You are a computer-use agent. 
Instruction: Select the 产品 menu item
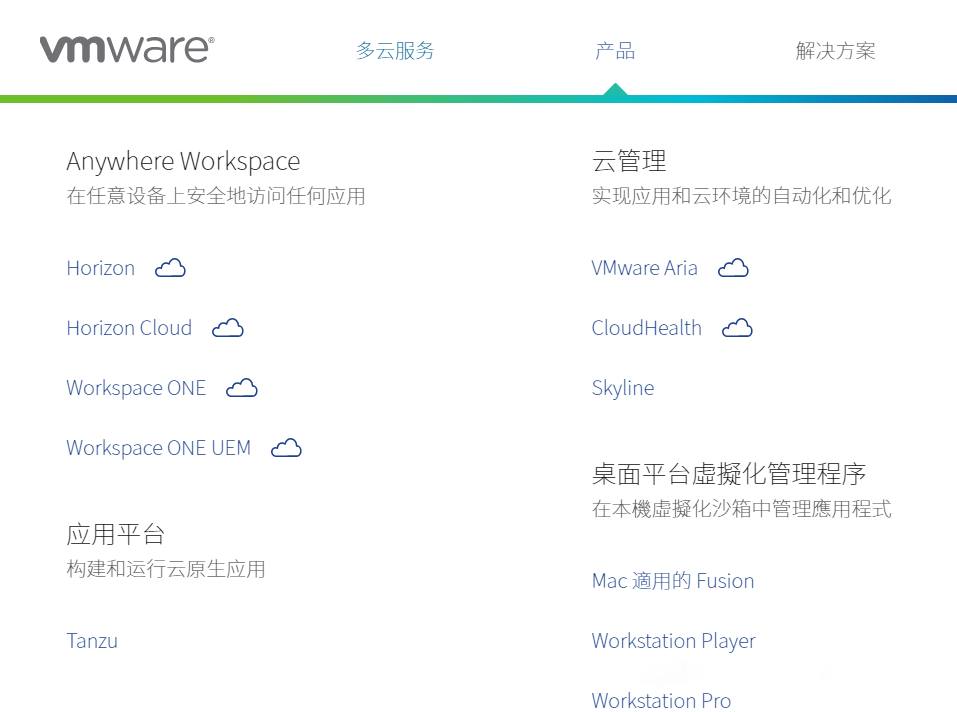[x=615, y=50]
